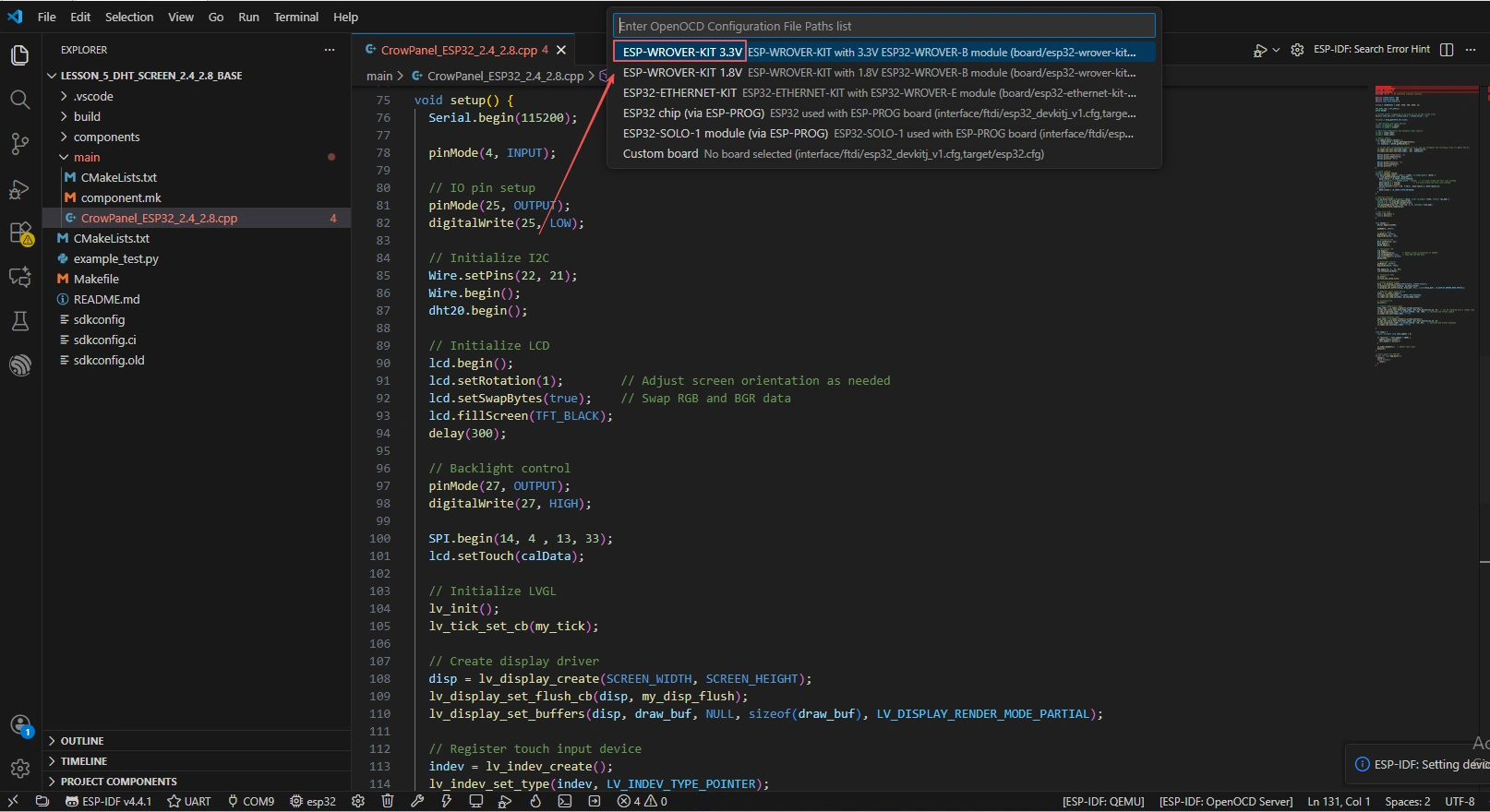
Task: Open the ESP-IDF Explorer sidebar icon
Action: click(x=19, y=365)
